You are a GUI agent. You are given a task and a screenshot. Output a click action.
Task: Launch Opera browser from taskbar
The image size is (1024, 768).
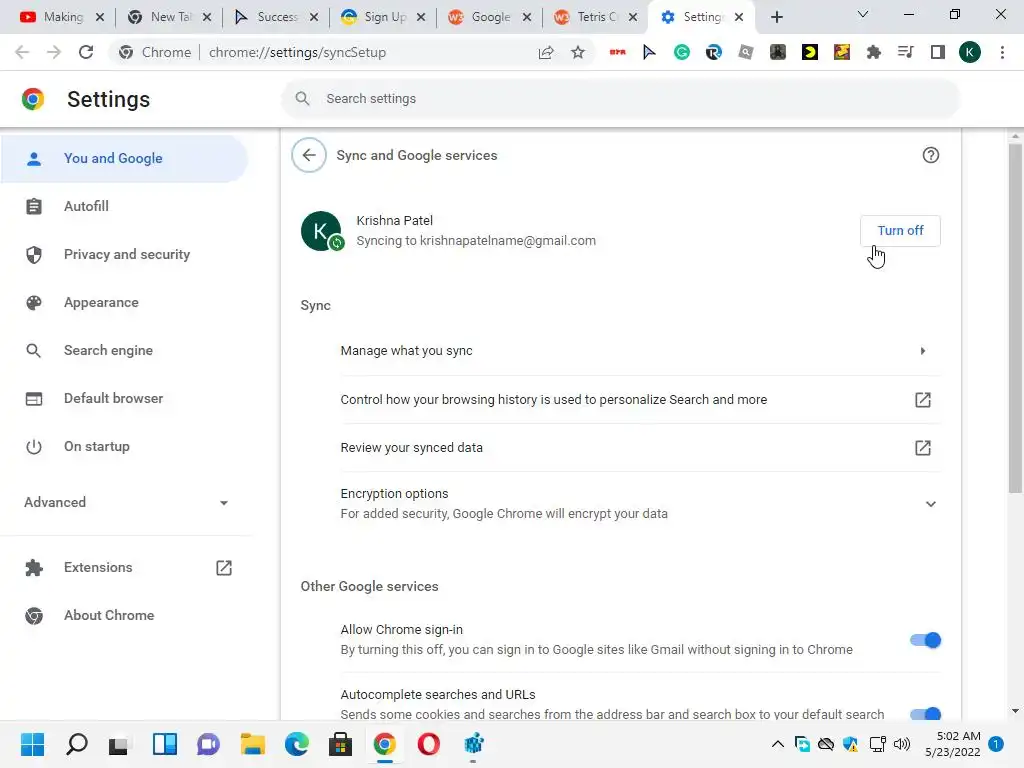click(x=428, y=744)
